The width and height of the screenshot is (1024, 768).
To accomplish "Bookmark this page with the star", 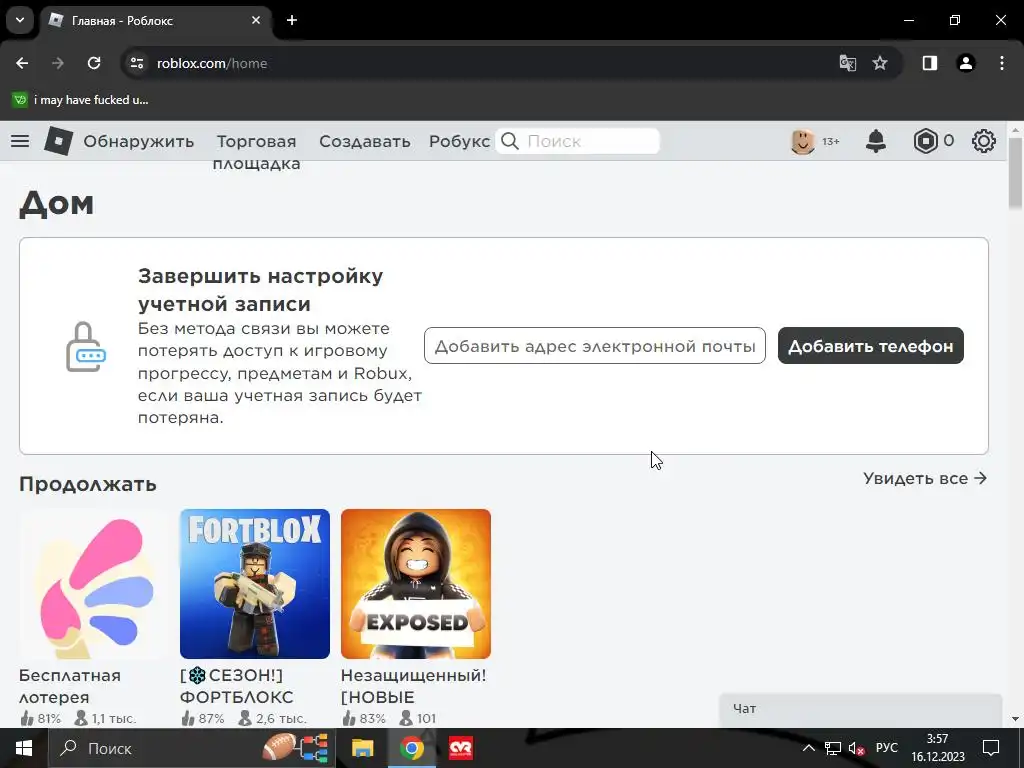I will [x=880, y=63].
